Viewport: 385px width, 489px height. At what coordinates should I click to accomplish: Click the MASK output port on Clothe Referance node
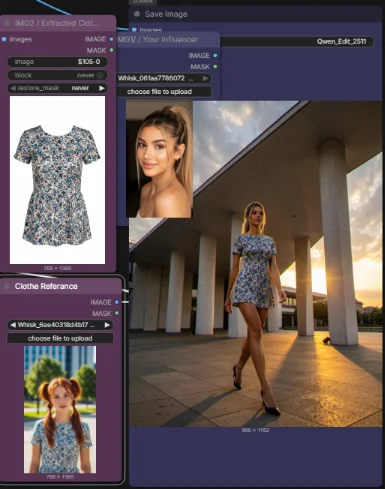tap(117, 313)
